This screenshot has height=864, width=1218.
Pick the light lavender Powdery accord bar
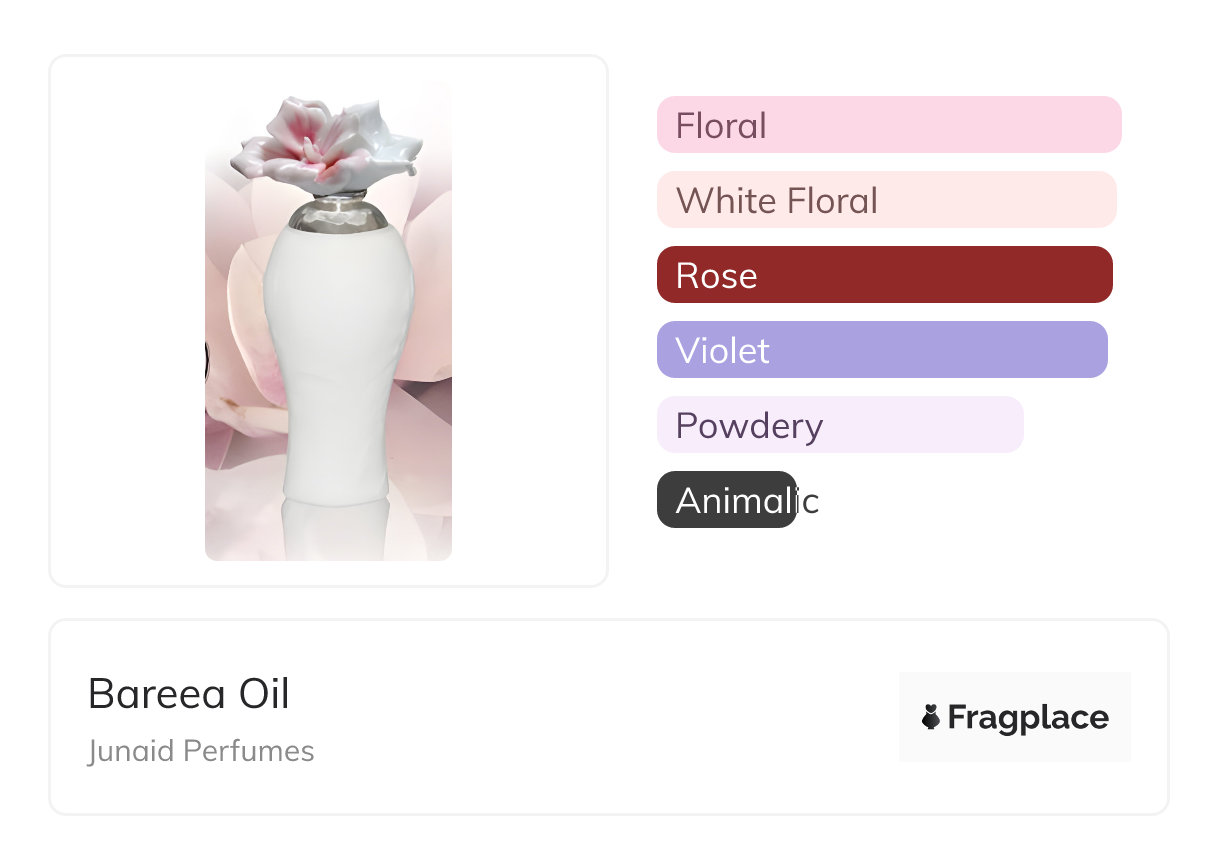(x=840, y=425)
